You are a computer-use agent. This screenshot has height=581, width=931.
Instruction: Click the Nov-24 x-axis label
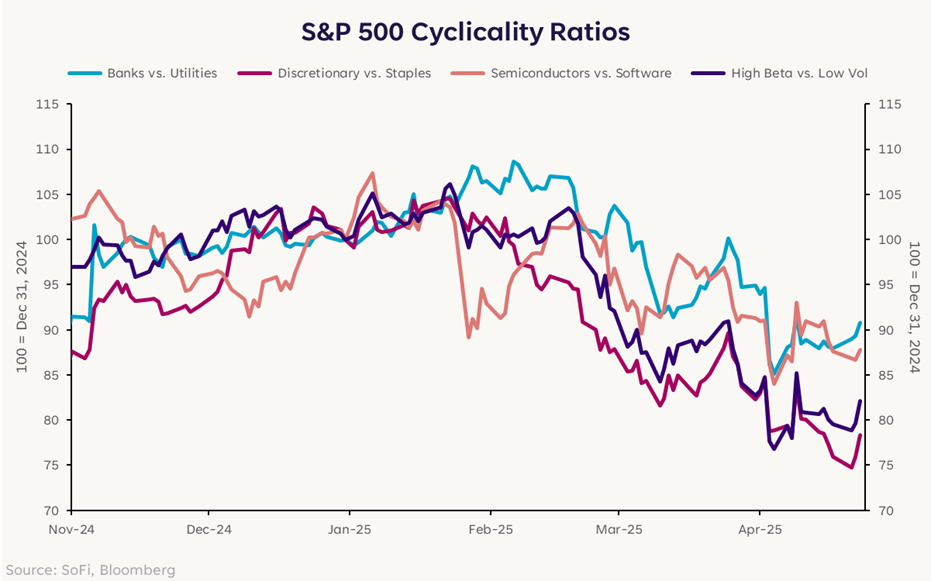pos(72,527)
